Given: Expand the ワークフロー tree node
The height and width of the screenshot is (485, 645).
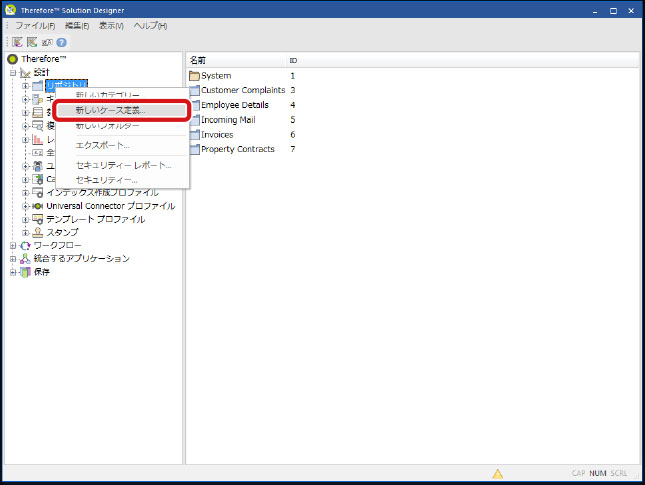Looking at the screenshot, I should [x=13, y=245].
